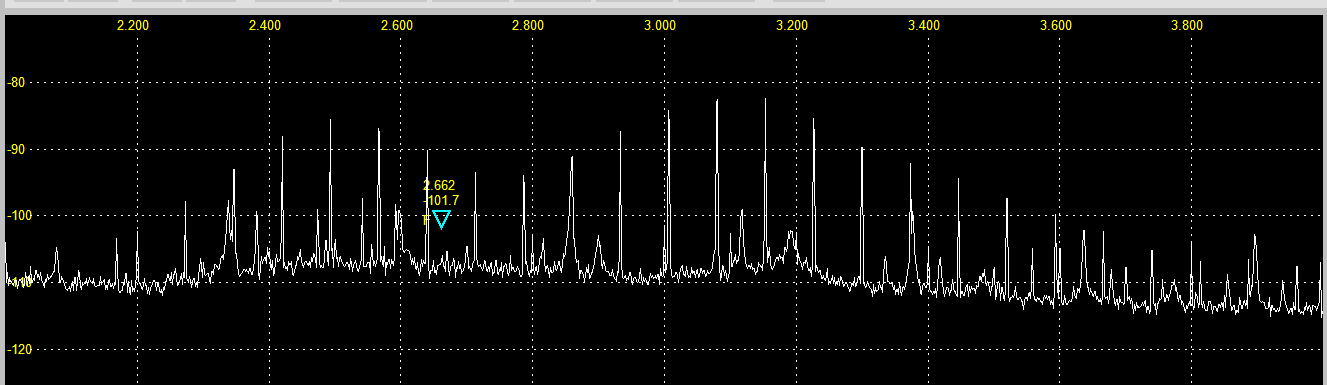This screenshot has height=385, width=1327.
Task: Click the 3.000 frequency axis label
Action: tap(660, 25)
